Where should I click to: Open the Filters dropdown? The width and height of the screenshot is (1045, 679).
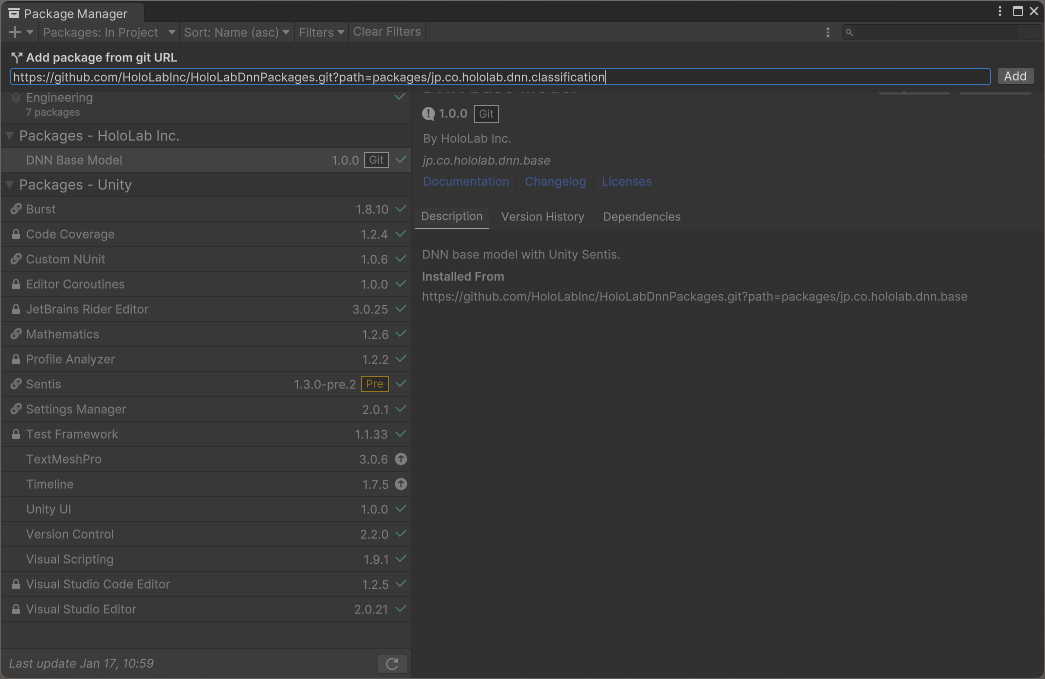pos(321,32)
